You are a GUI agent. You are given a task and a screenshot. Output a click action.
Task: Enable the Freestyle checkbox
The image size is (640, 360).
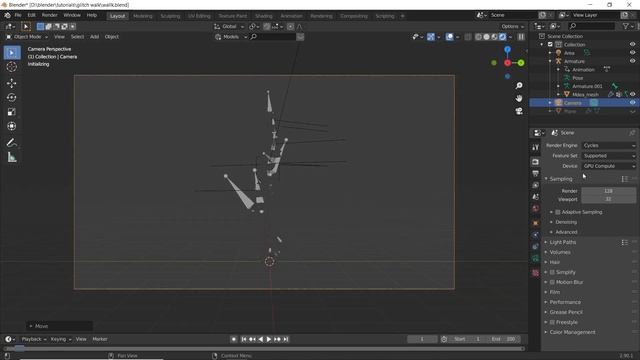point(552,322)
